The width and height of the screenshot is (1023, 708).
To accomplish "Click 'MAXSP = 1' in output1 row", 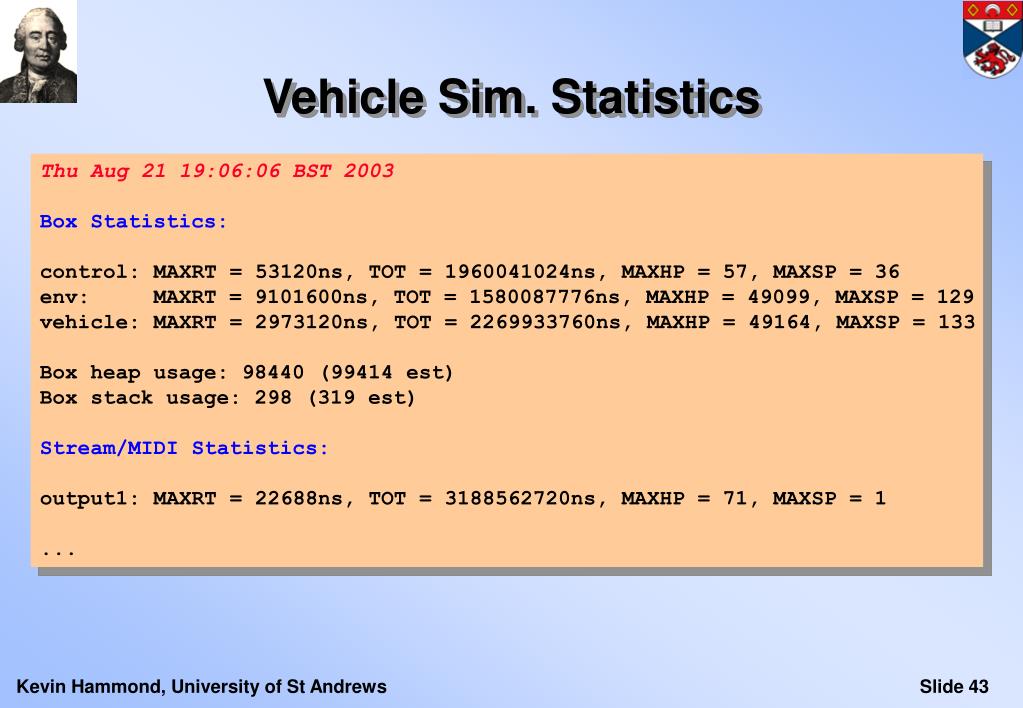I will (830, 499).
